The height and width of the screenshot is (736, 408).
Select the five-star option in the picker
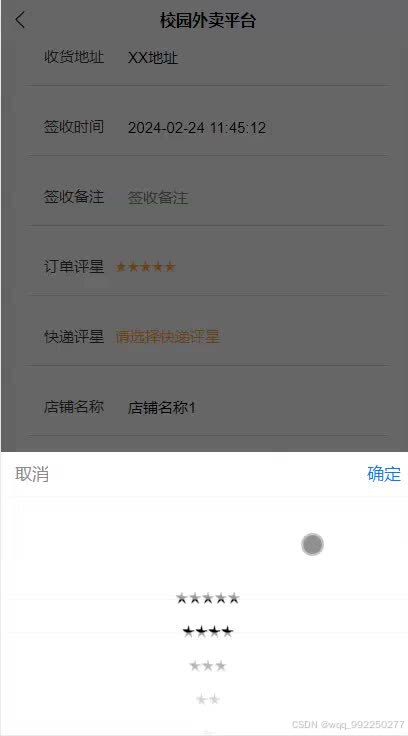click(208, 598)
